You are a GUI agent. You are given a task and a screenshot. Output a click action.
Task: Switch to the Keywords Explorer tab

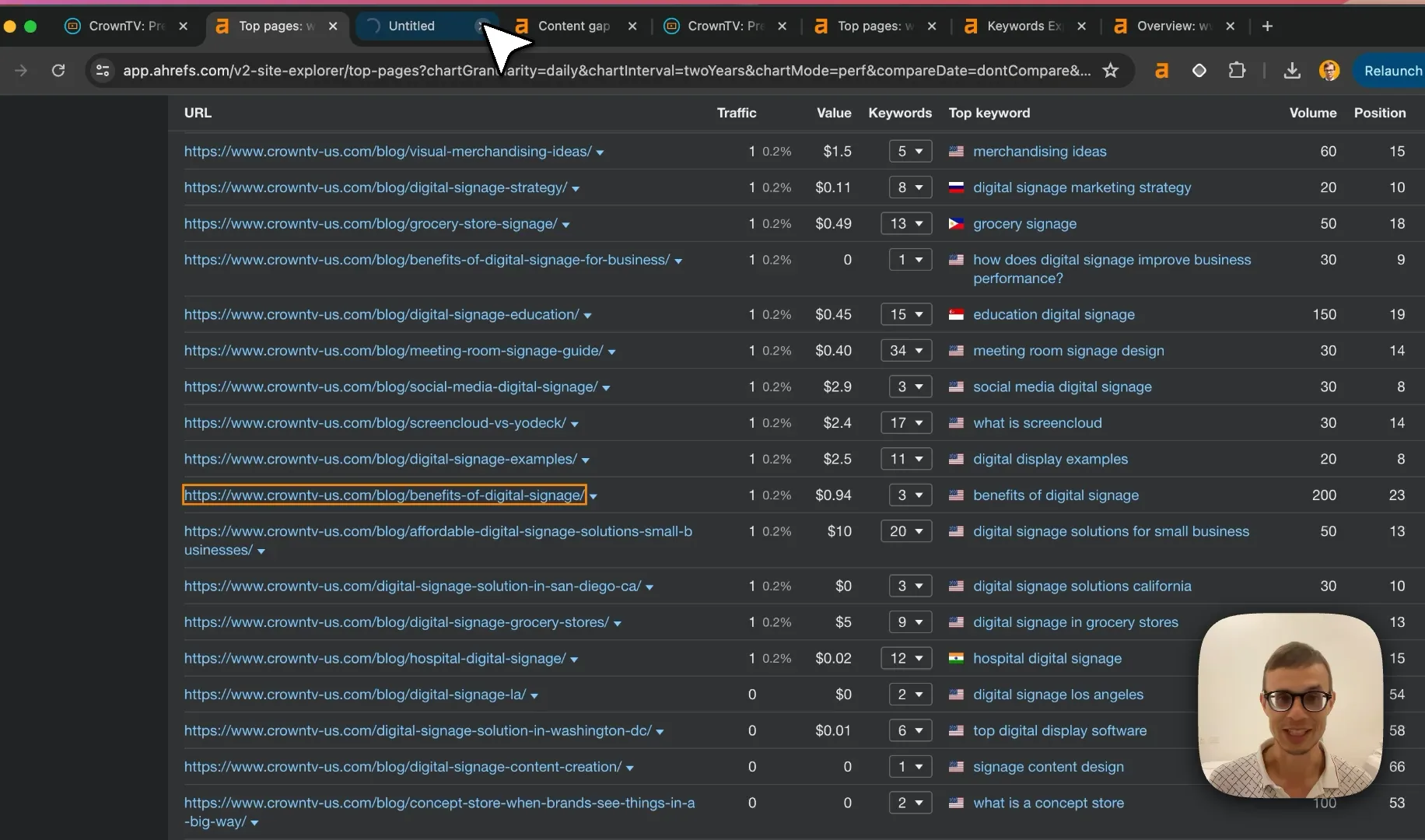pyautogui.click(x=1023, y=26)
